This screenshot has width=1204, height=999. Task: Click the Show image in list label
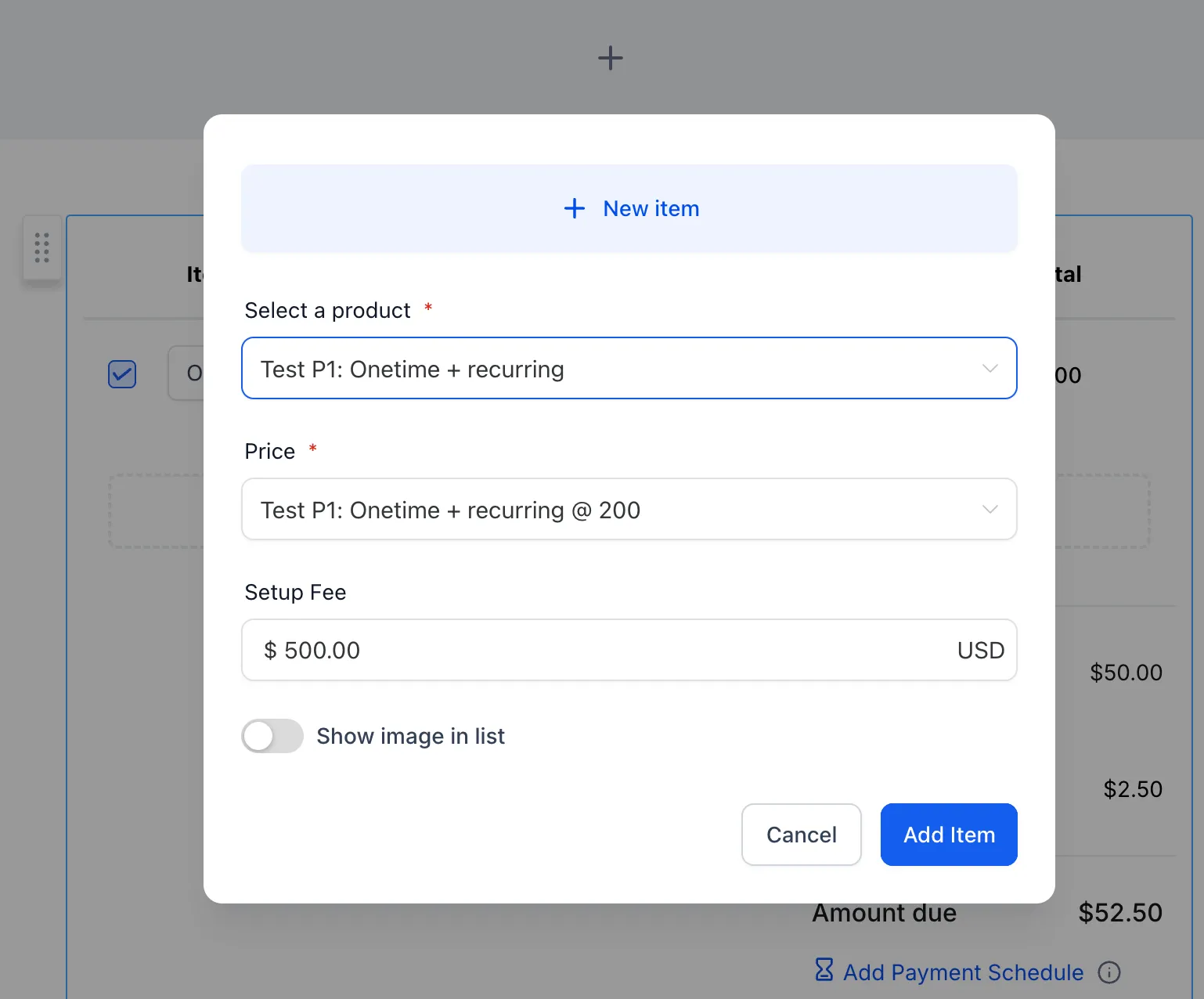pos(410,736)
